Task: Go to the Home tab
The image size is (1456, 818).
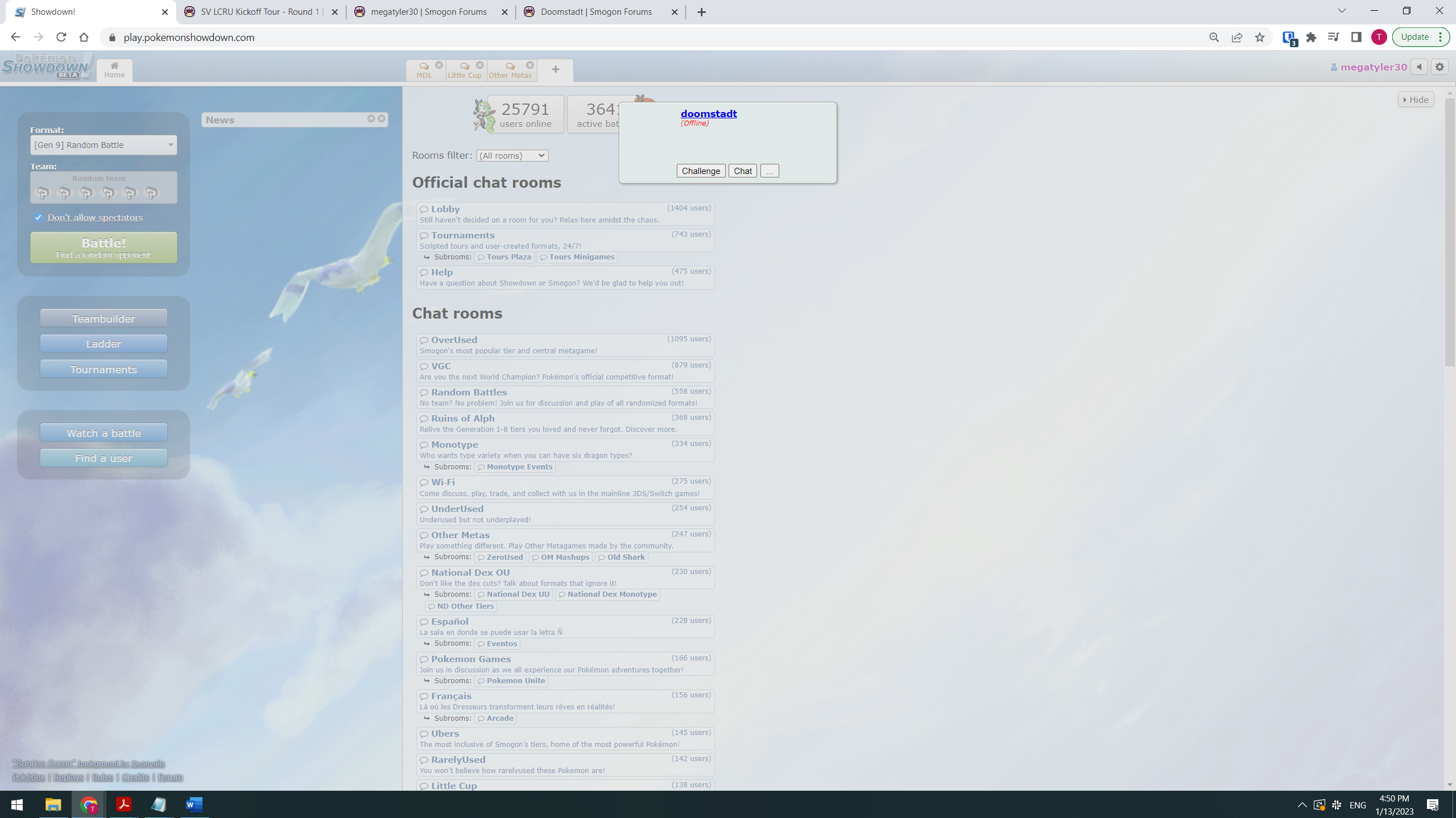Action: pos(114,70)
